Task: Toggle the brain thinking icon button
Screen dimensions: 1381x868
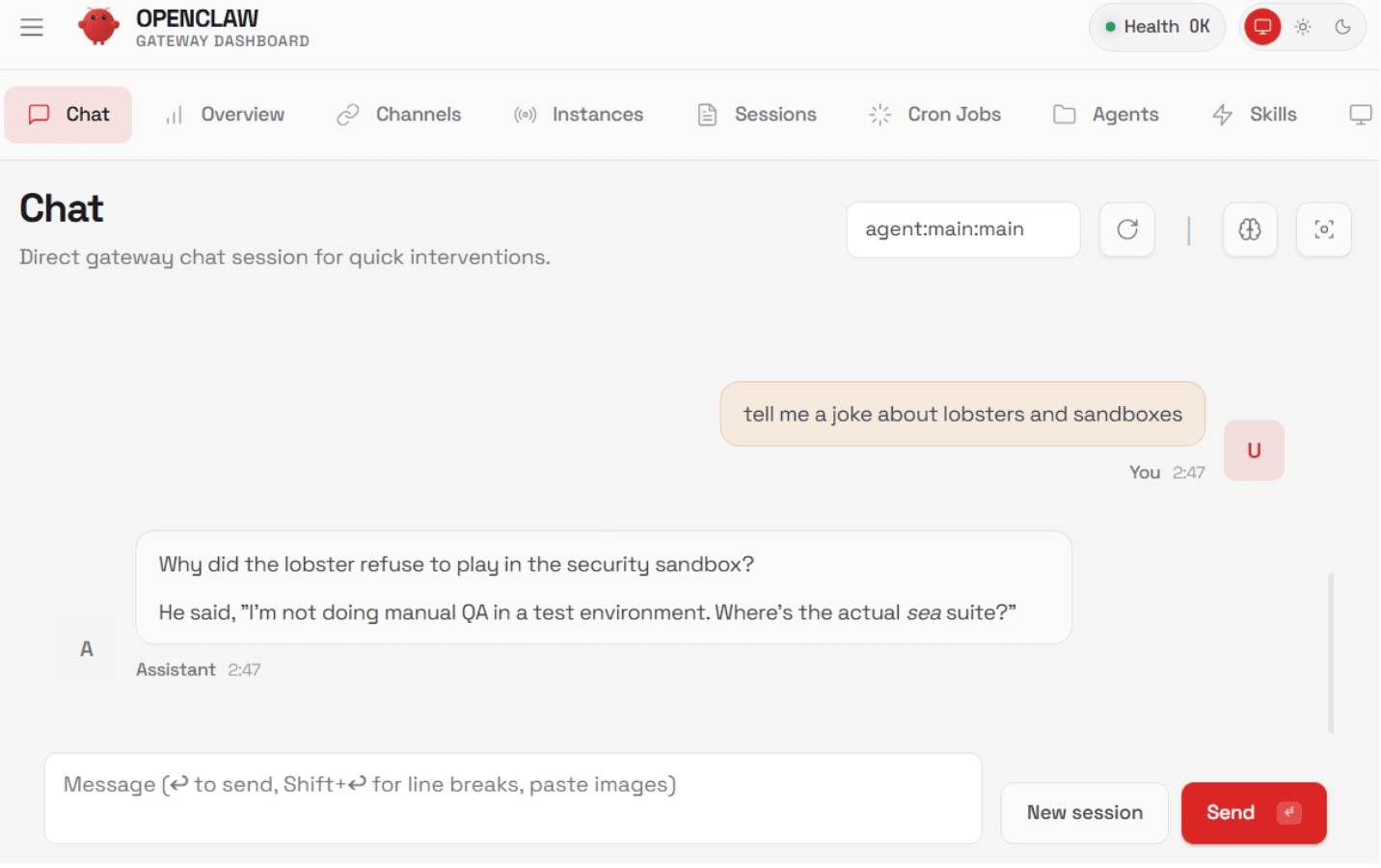Action: click(1250, 230)
